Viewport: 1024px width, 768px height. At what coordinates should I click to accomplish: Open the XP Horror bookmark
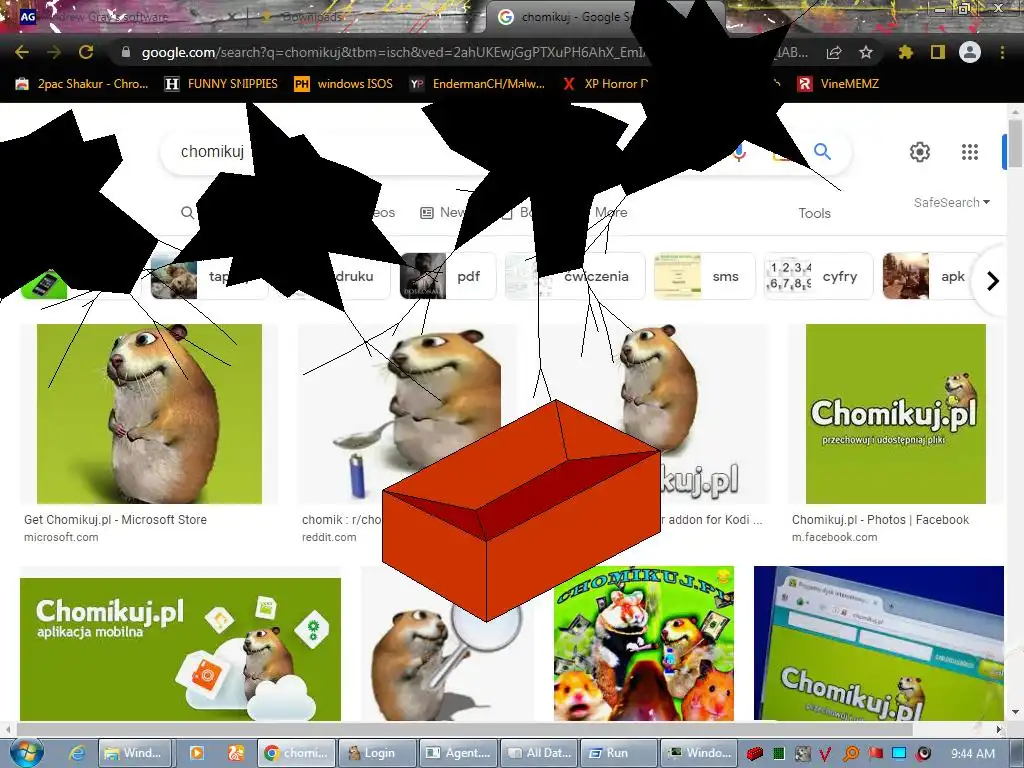[605, 84]
